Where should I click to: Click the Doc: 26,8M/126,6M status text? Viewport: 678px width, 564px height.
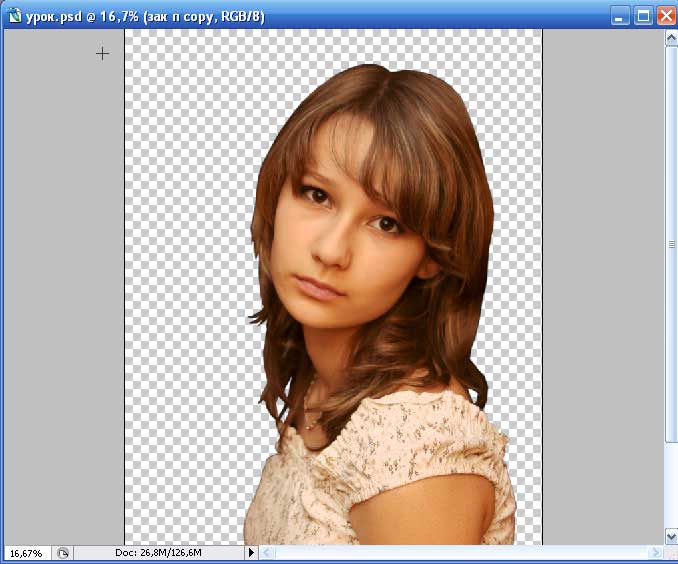pos(158,553)
